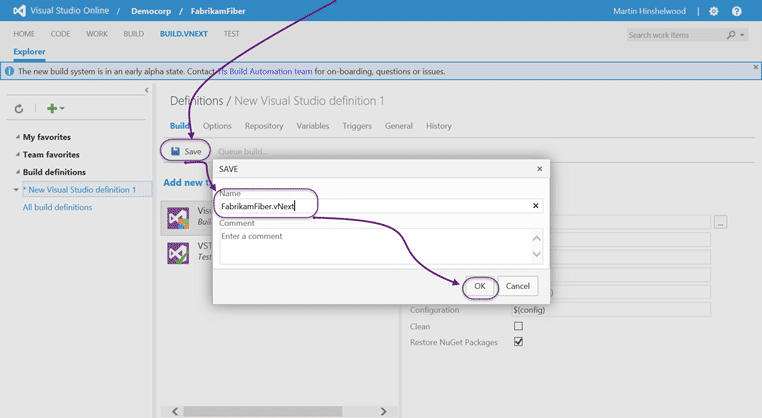
Task: Collapse the left explorer pane
Action: click(x=147, y=90)
